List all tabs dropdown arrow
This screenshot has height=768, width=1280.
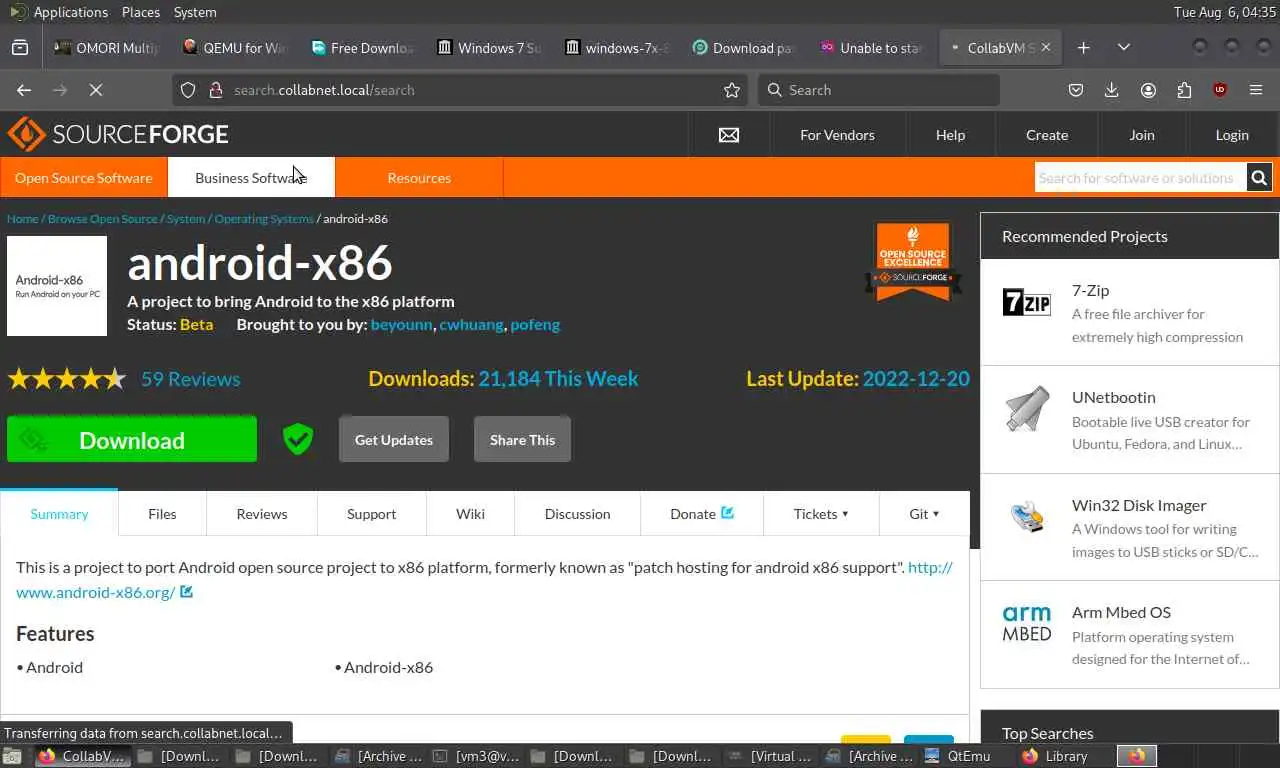coord(1124,47)
